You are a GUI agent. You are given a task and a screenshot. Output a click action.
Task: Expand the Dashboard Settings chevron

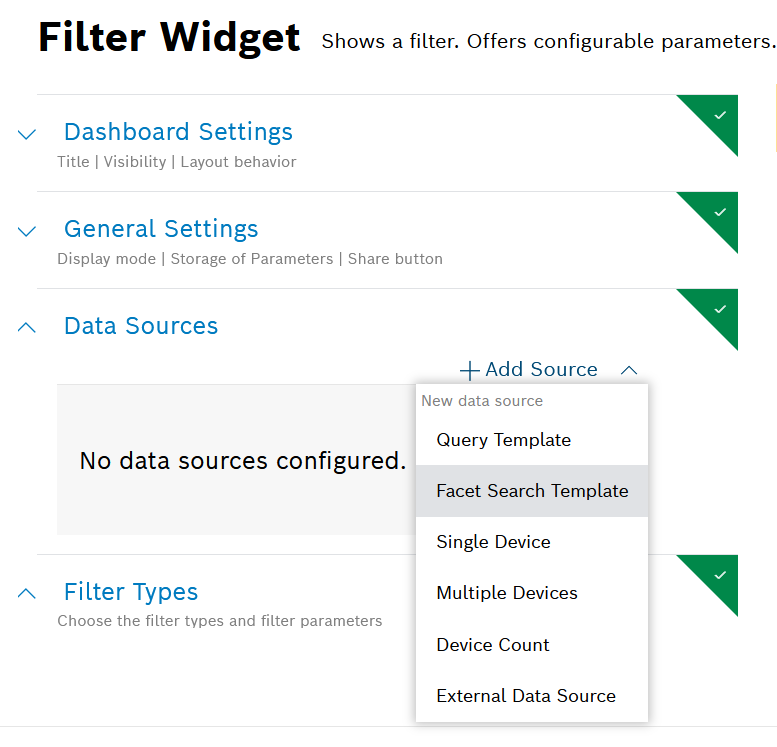[27, 134]
